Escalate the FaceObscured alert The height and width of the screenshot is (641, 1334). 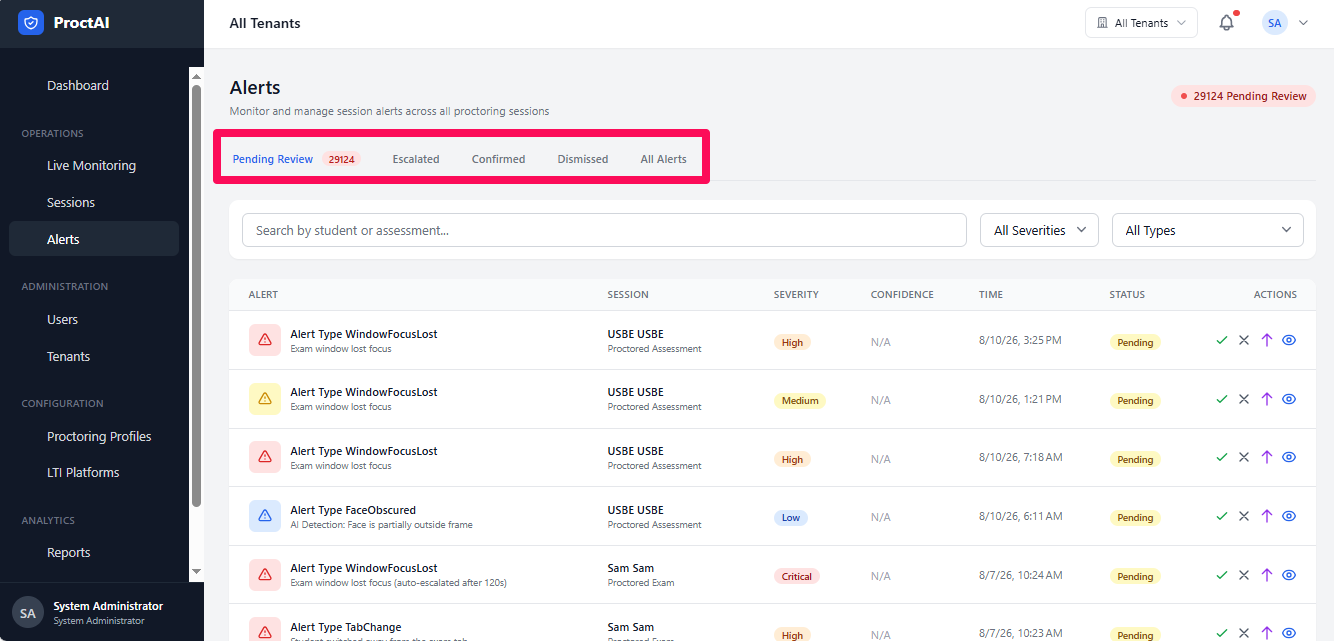[1267, 516]
